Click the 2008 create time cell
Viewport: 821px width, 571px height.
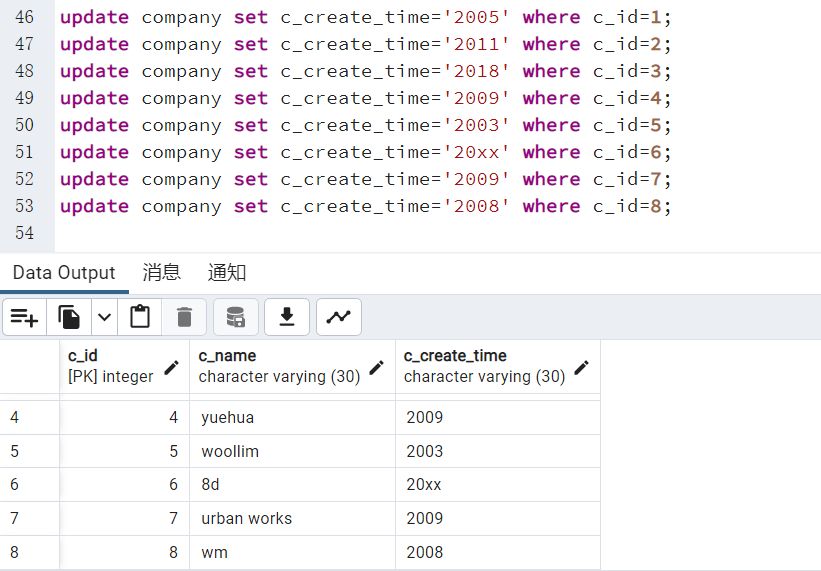pos(498,552)
